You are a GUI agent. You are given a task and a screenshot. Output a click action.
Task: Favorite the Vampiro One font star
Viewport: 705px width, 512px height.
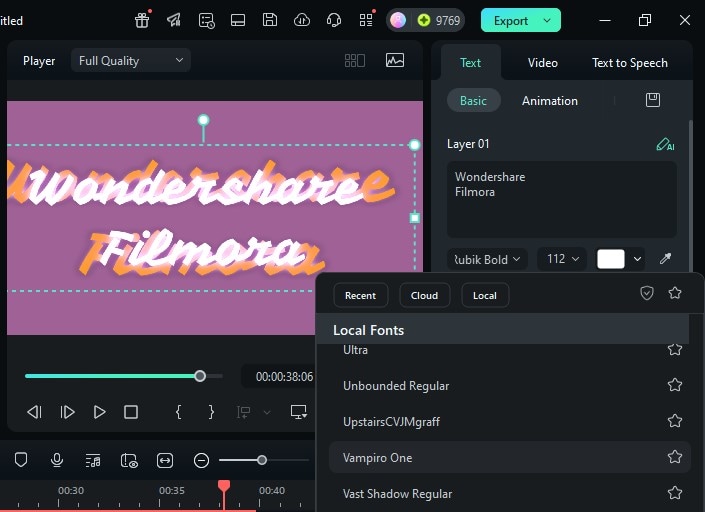pyautogui.click(x=675, y=457)
